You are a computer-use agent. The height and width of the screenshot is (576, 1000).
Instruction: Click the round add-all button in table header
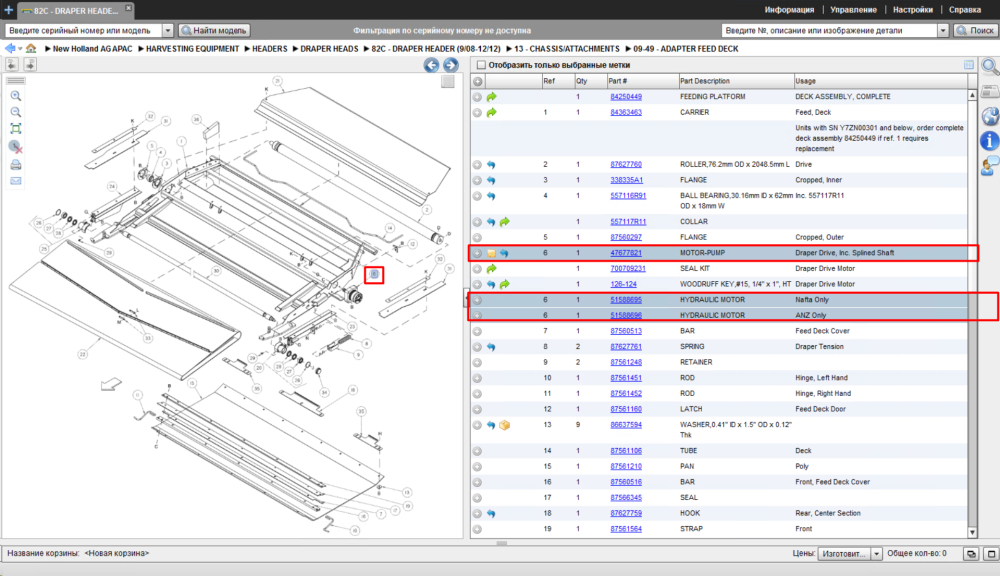click(478, 82)
